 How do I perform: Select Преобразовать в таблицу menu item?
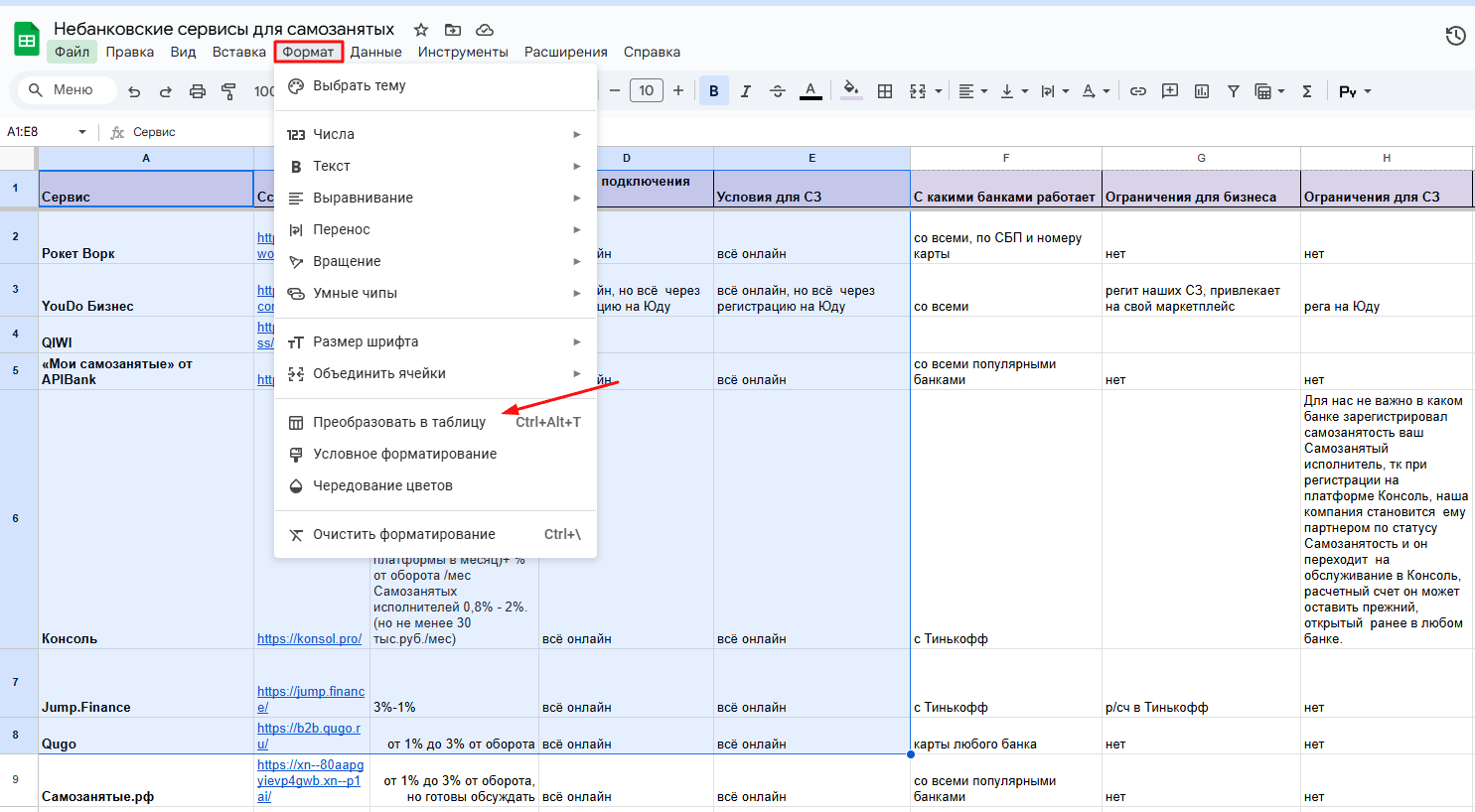399,422
